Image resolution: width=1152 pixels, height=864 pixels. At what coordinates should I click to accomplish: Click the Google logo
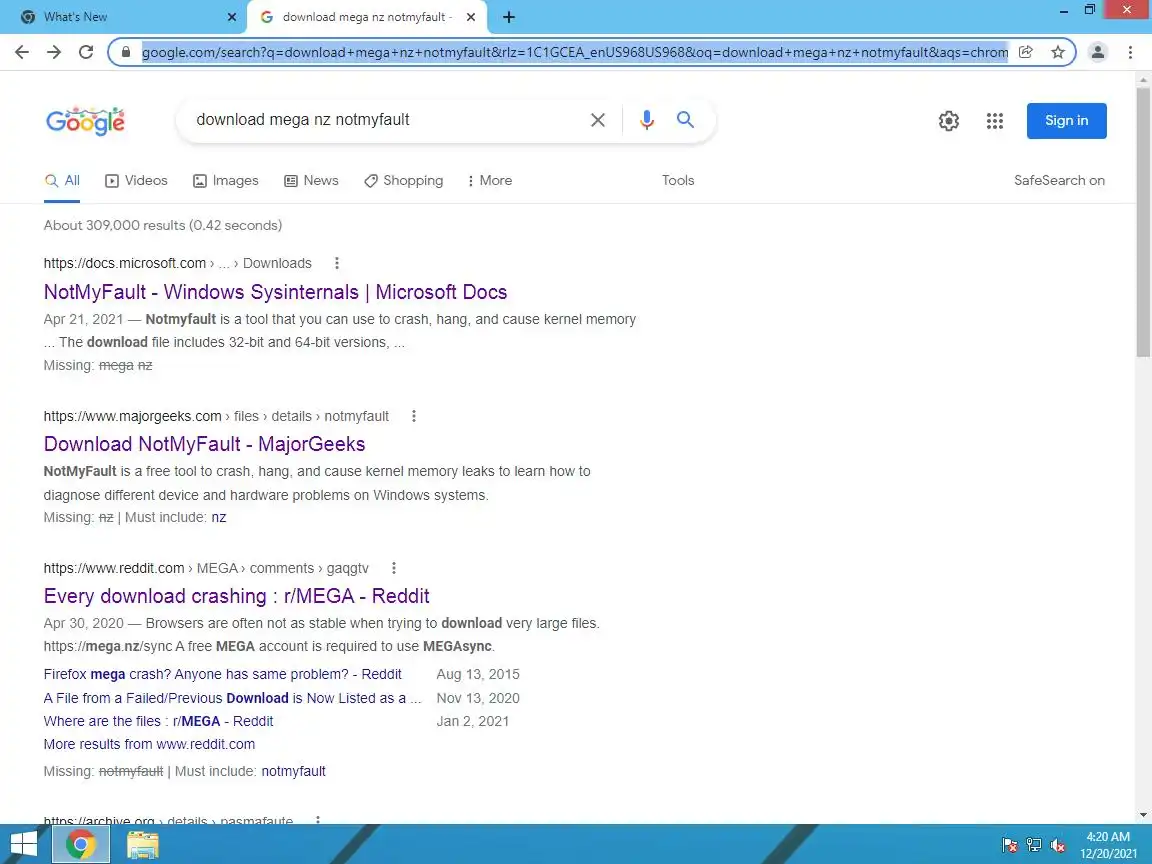85,121
